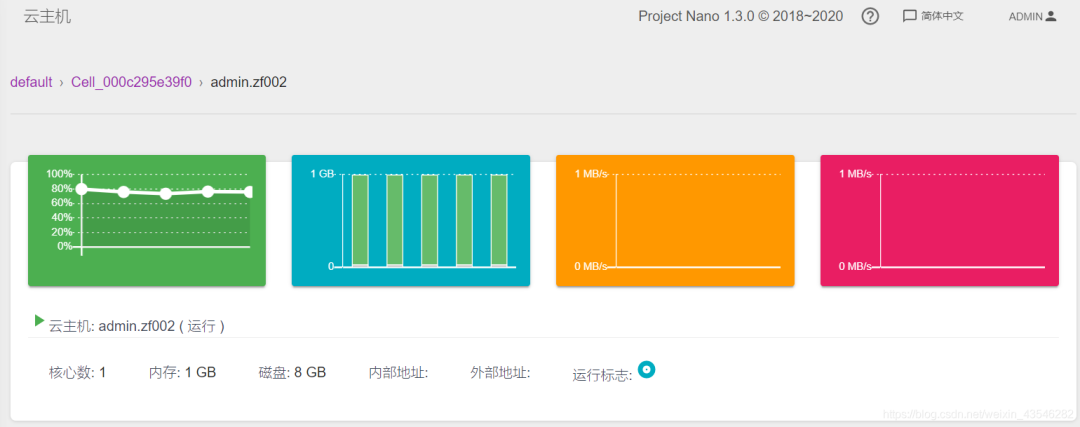Click the 云主机 page title
Screen dimensions: 1080x427
point(48,17)
